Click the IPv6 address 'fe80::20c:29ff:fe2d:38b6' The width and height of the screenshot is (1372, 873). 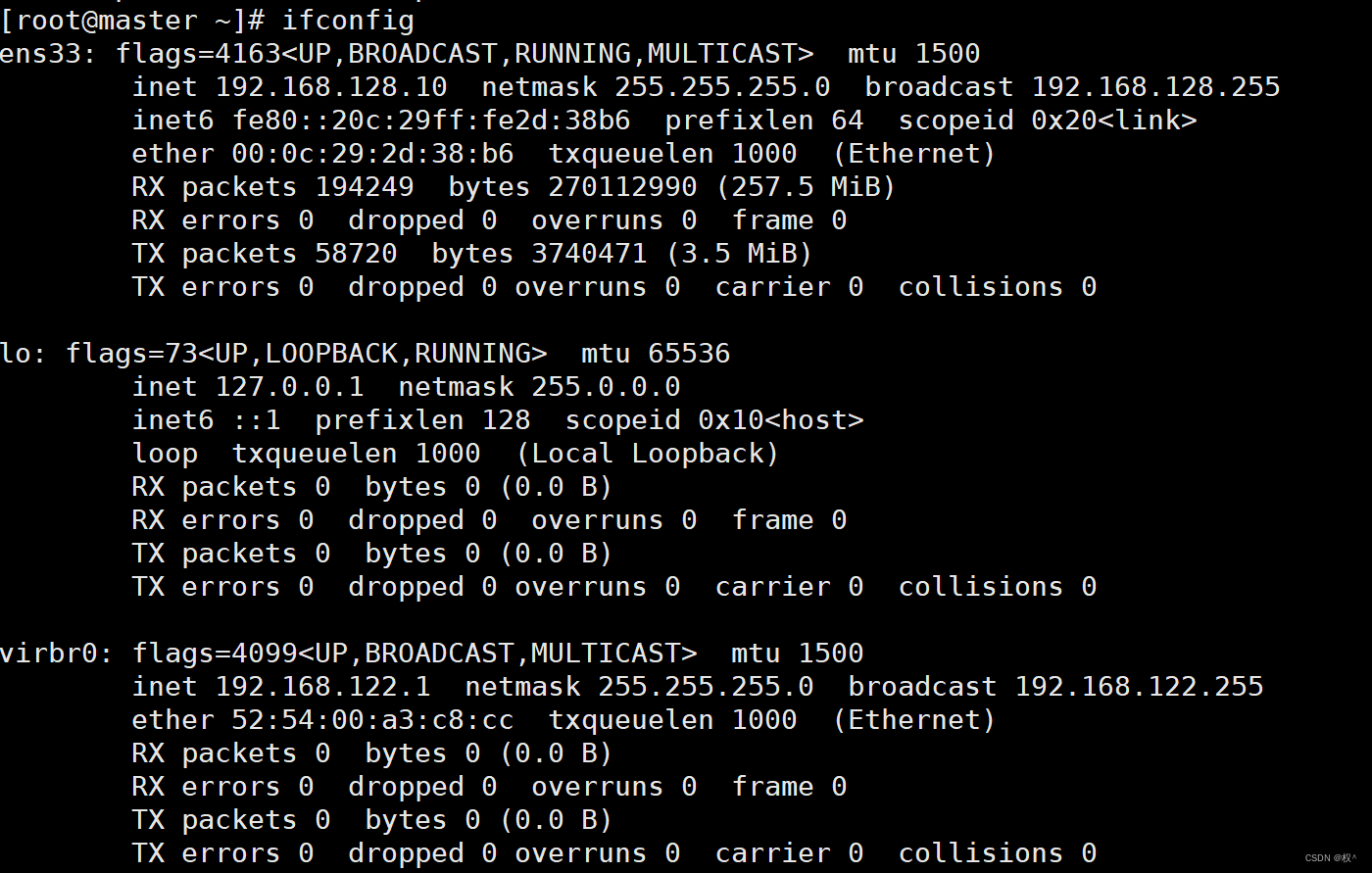pyautogui.click(x=431, y=120)
